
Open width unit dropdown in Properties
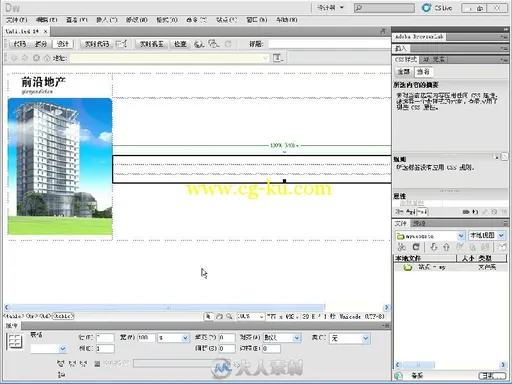(x=173, y=338)
